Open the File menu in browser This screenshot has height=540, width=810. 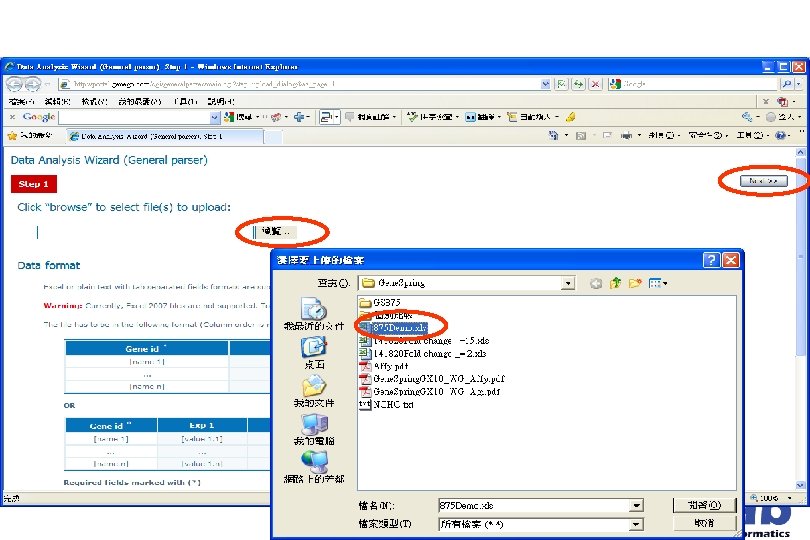pos(22,101)
